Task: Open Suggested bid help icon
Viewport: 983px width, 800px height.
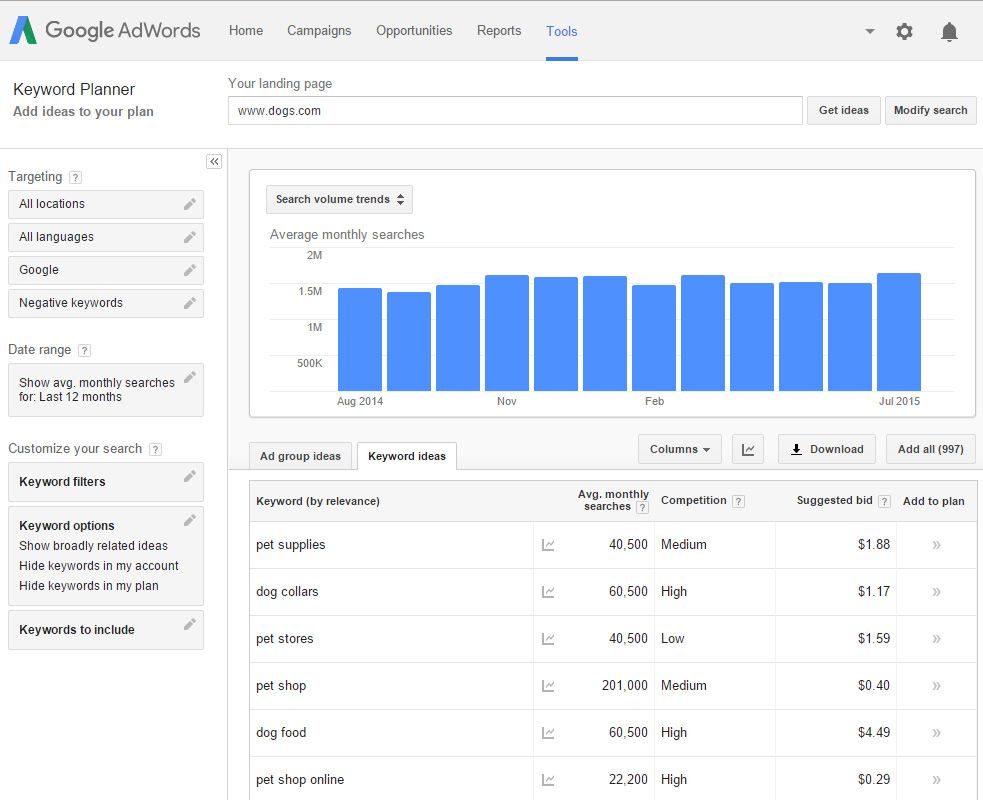Action: click(x=884, y=501)
